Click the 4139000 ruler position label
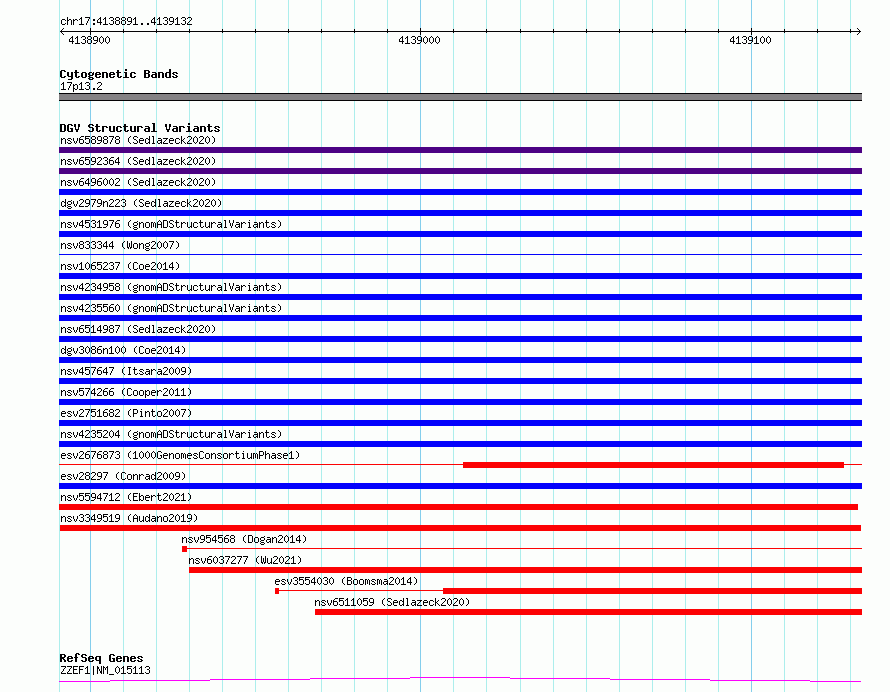Viewport: 890px width, 692px height. click(419, 40)
